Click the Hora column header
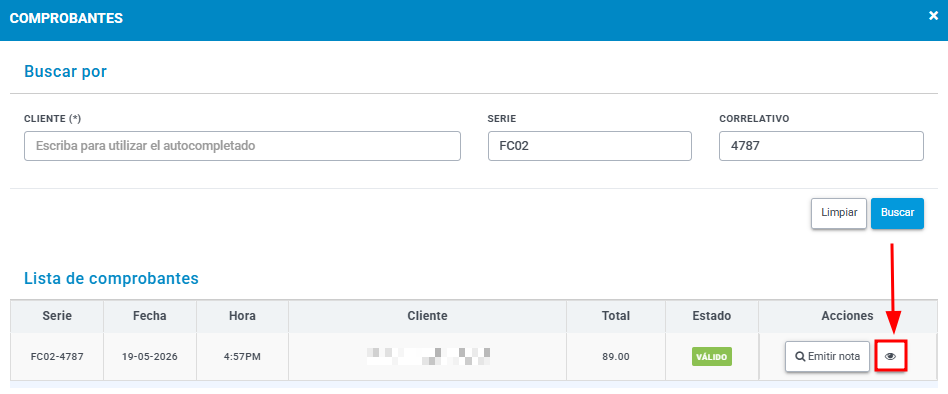 click(x=242, y=316)
